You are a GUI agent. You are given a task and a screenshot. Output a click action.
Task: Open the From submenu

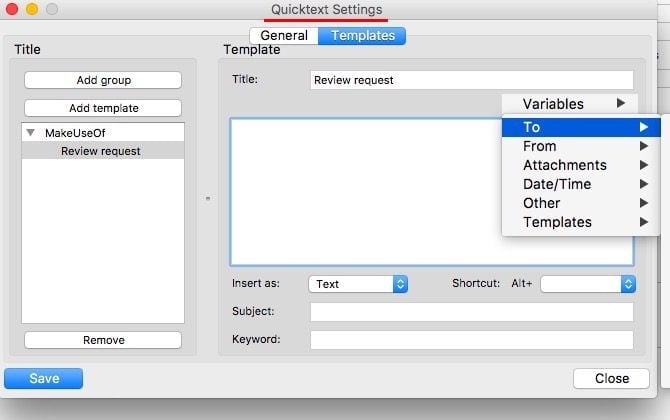point(581,146)
